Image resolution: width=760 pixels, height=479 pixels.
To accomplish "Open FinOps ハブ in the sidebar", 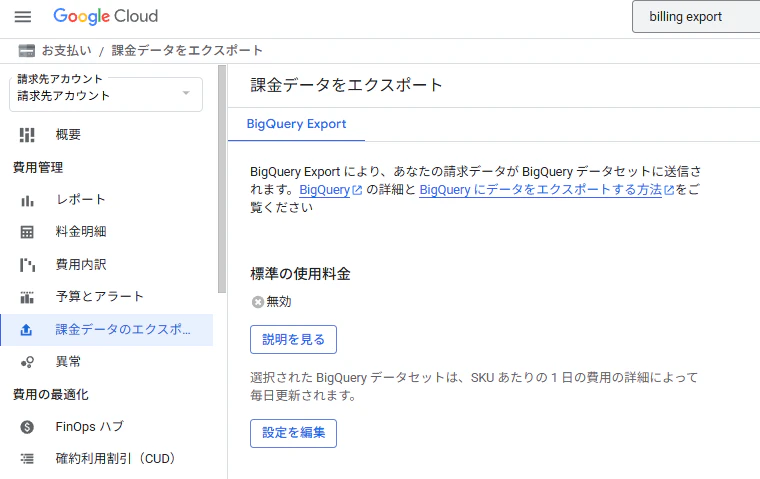I will point(107,427).
